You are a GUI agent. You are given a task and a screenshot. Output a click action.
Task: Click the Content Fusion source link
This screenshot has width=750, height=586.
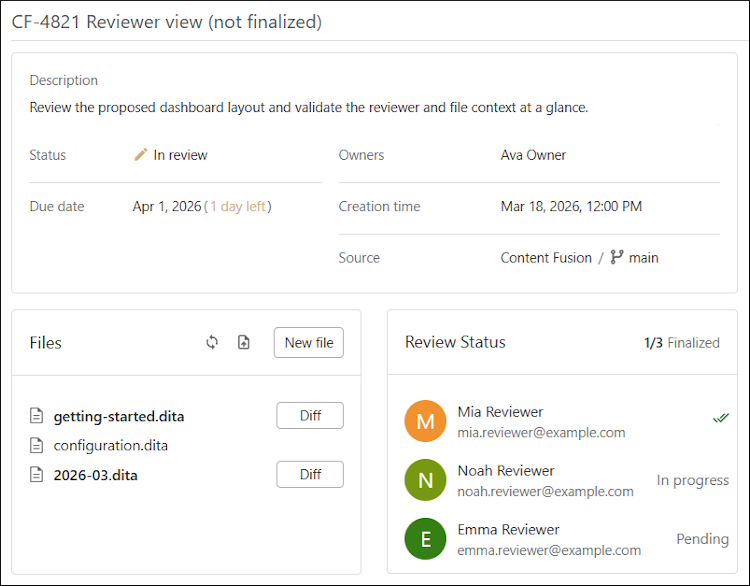tap(546, 257)
